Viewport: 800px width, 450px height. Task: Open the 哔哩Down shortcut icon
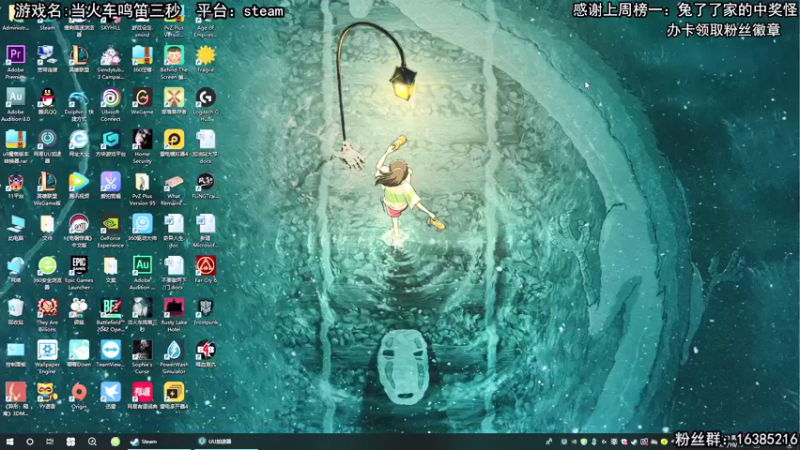[79, 350]
